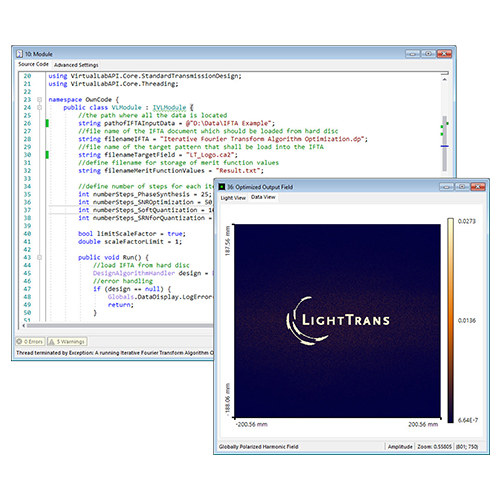Screen dimensions: 500x500
Task: Collapse the namespace OwnCode block
Action: tap(40, 99)
